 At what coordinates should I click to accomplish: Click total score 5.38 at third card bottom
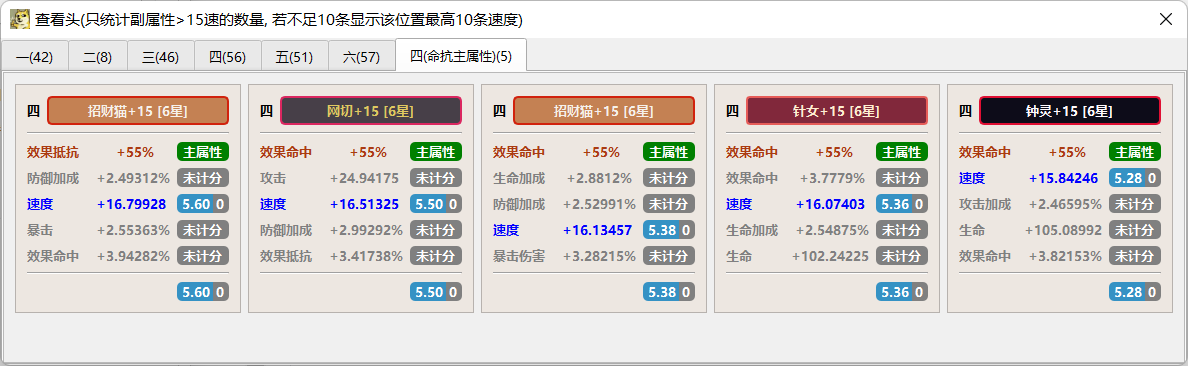pos(669,292)
